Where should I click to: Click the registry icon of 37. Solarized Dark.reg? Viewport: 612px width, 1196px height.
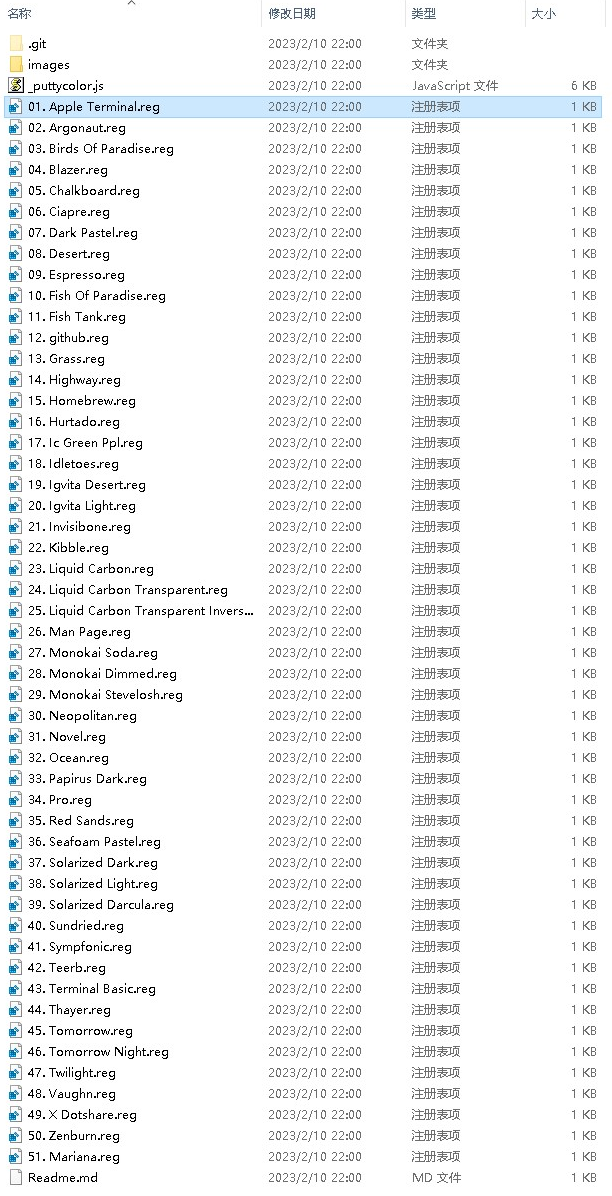pos(16,862)
